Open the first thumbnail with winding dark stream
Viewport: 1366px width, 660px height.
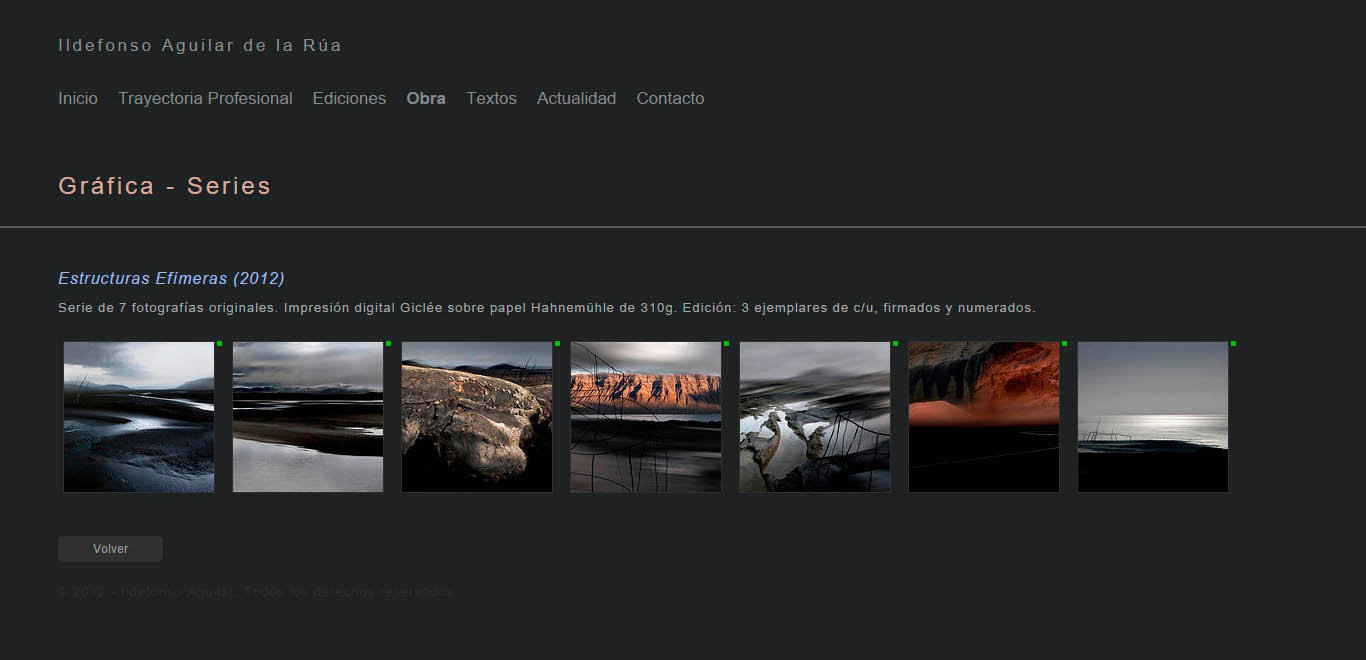139,417
